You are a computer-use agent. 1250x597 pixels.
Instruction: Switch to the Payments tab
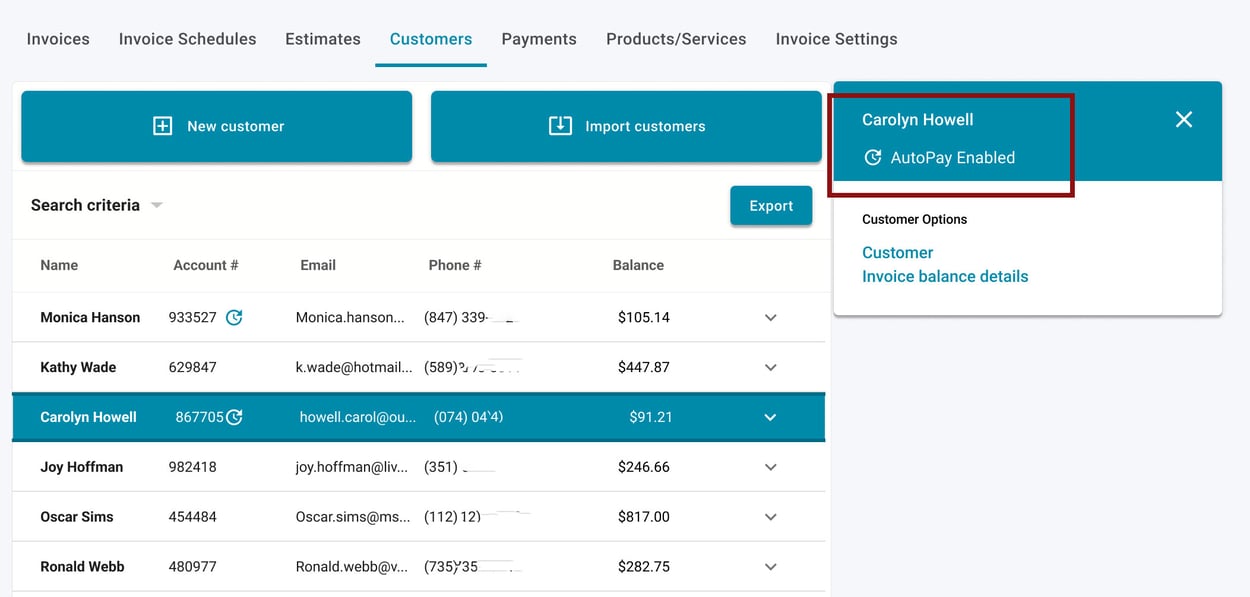539,39
